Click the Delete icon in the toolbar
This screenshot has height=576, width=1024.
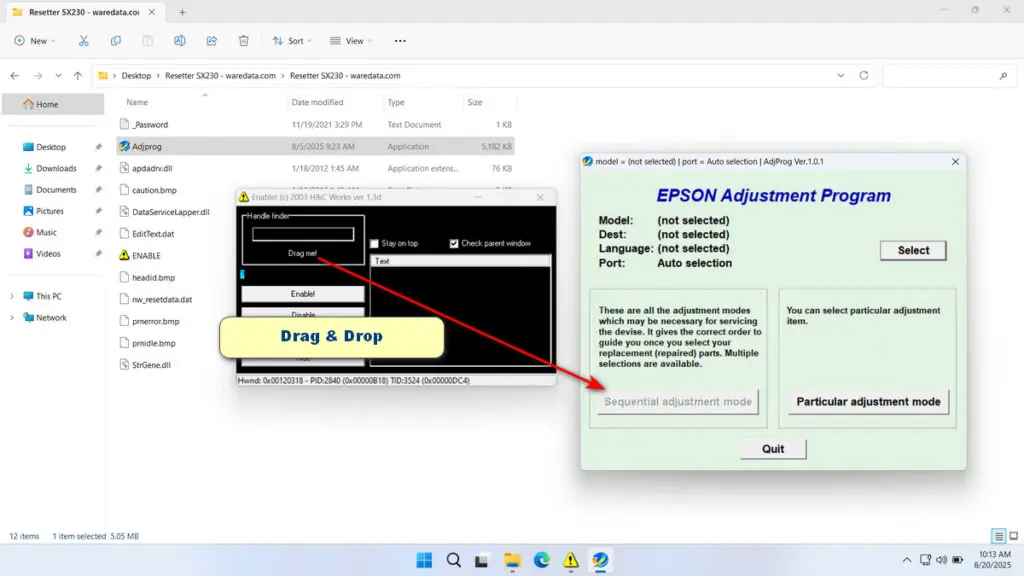tap(243, 40)
